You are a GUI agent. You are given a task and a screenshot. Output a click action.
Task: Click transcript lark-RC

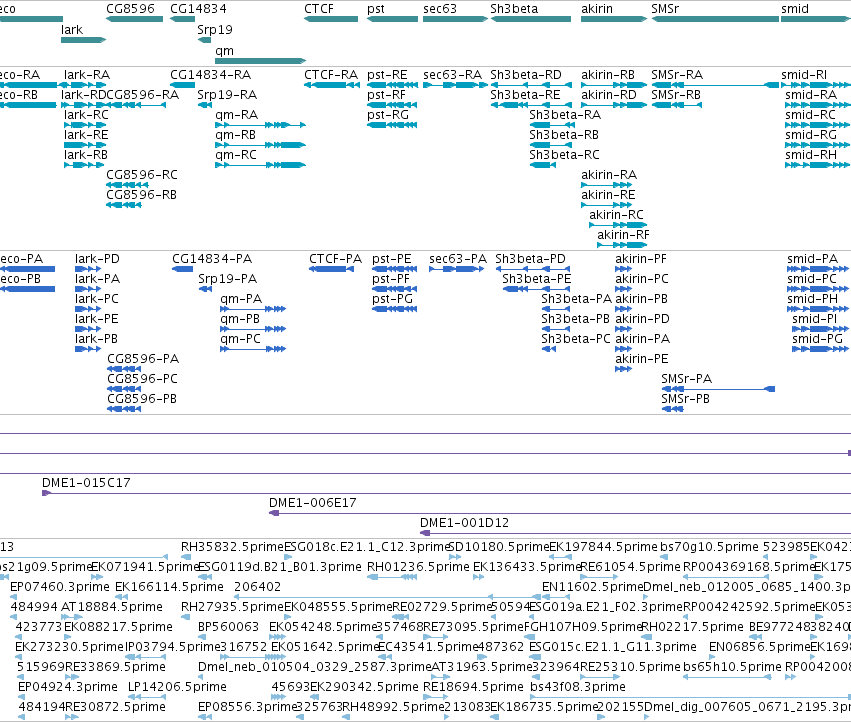(x=86, y=115)
